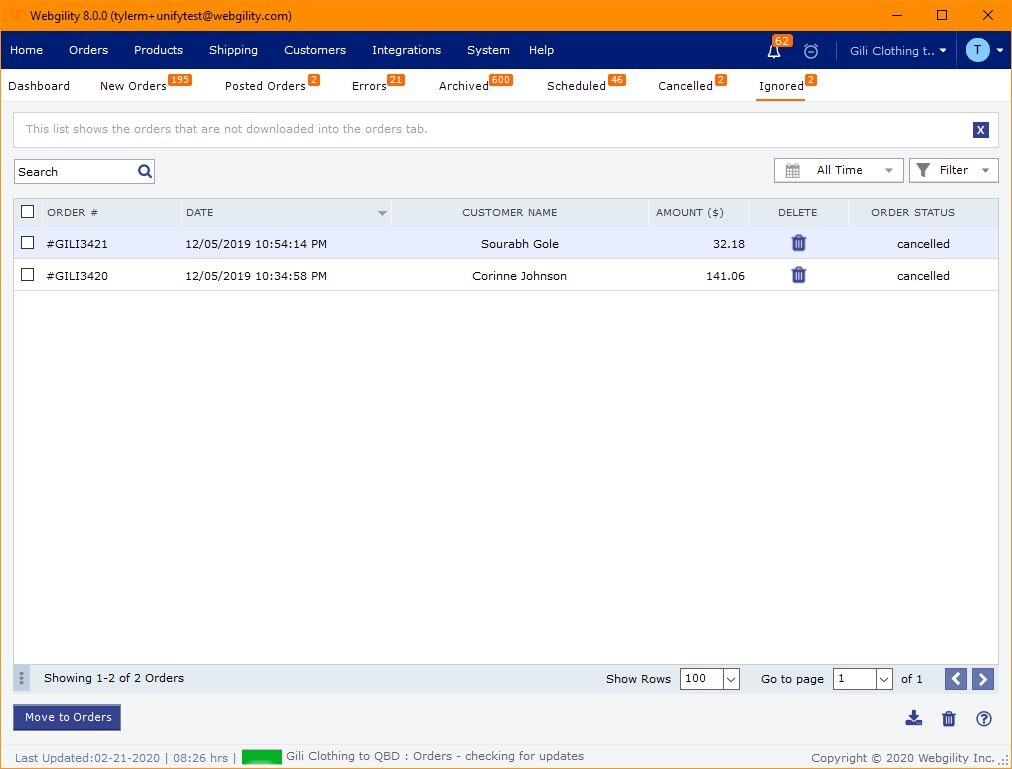
Task: Expand the Show Rows 100 dropdown
Action: coord(731,679)
